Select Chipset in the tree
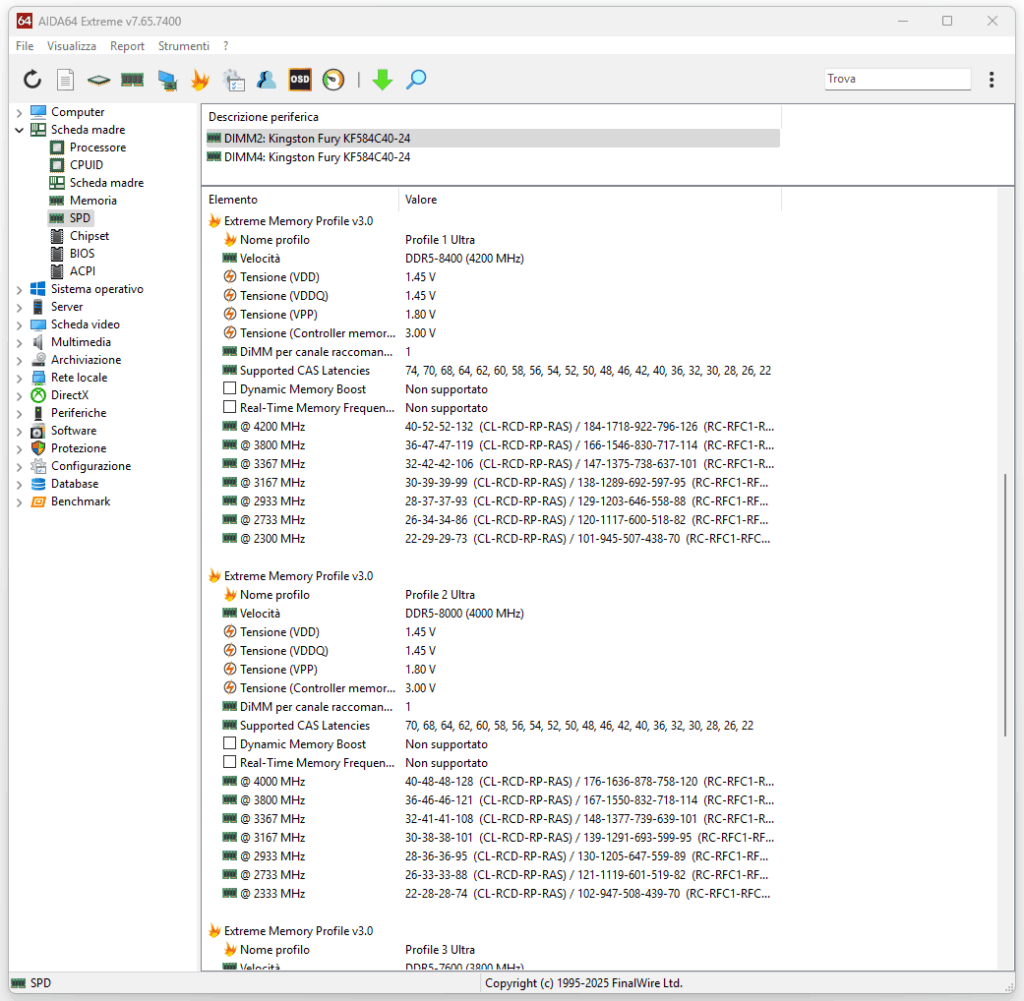This screenshot has width=1024, height=1001. click(x=89, y=236)
